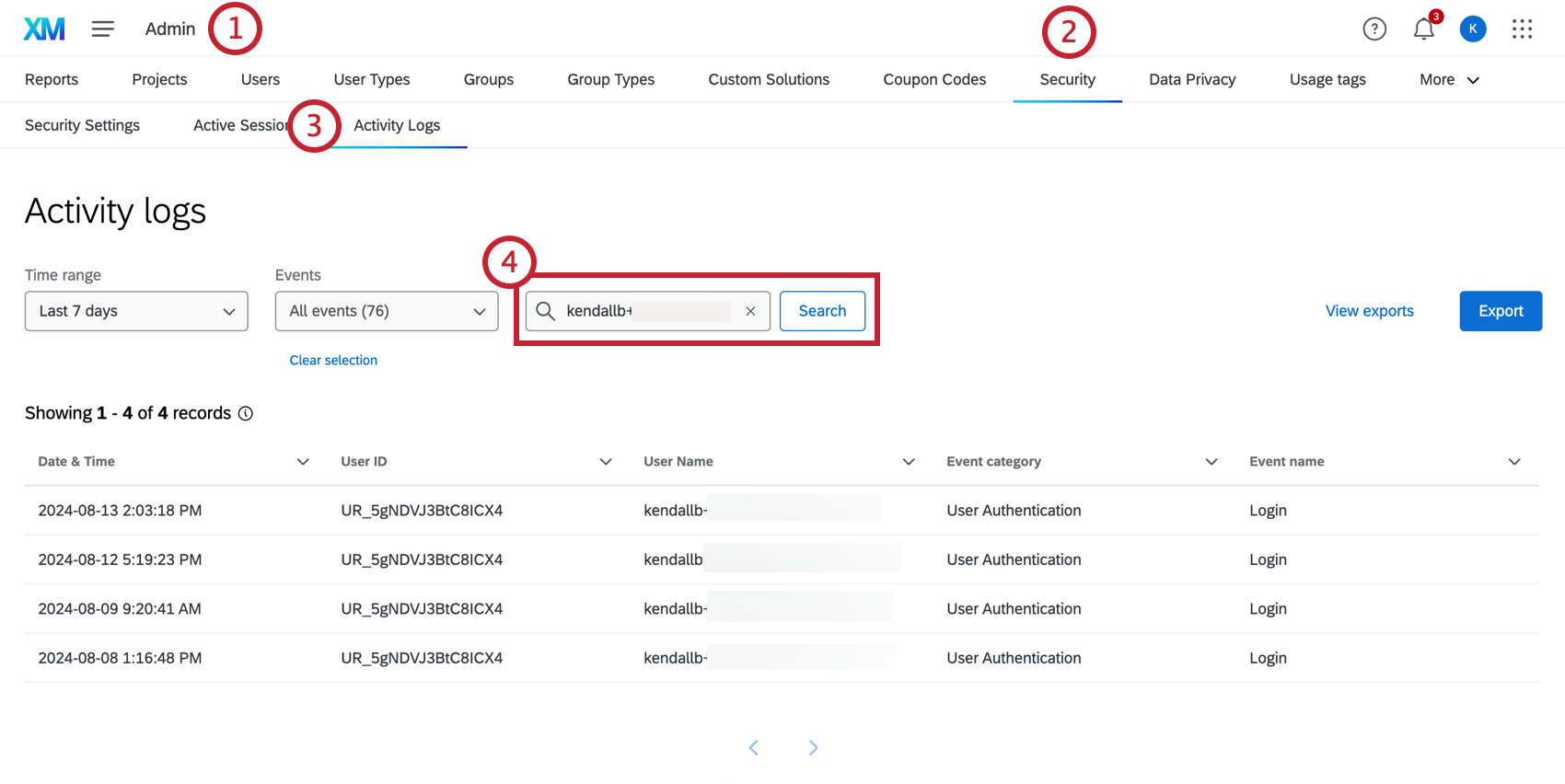Open the notifications bell
Screen dimensions: 1565x784
[x=1423, y=29]
